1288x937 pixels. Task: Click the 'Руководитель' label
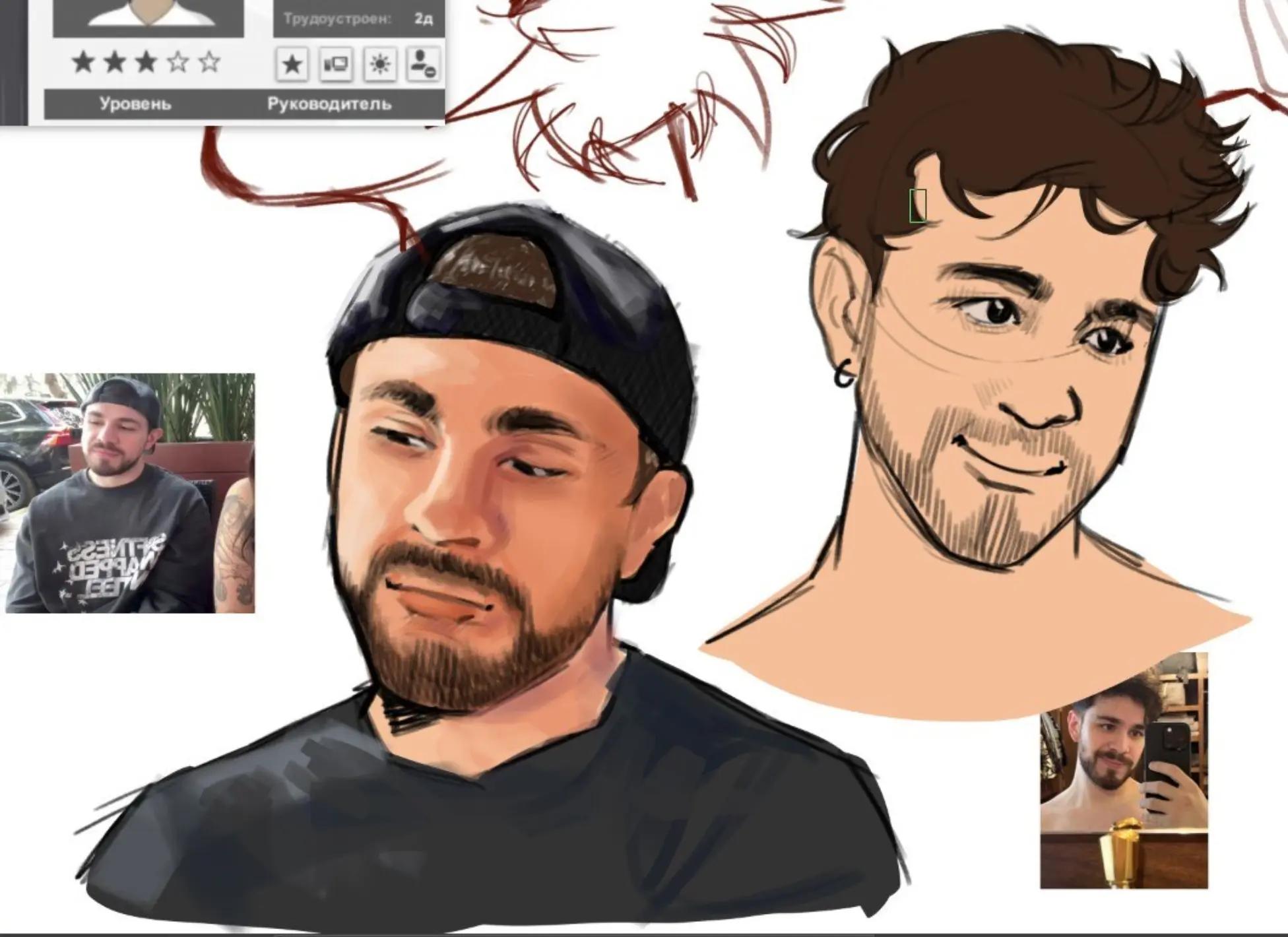point(329,104)
